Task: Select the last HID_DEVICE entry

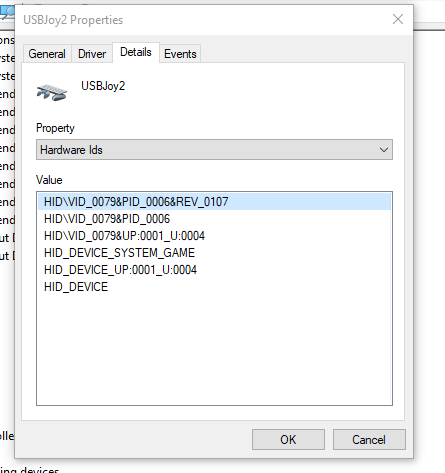Action: pos(76,287)
